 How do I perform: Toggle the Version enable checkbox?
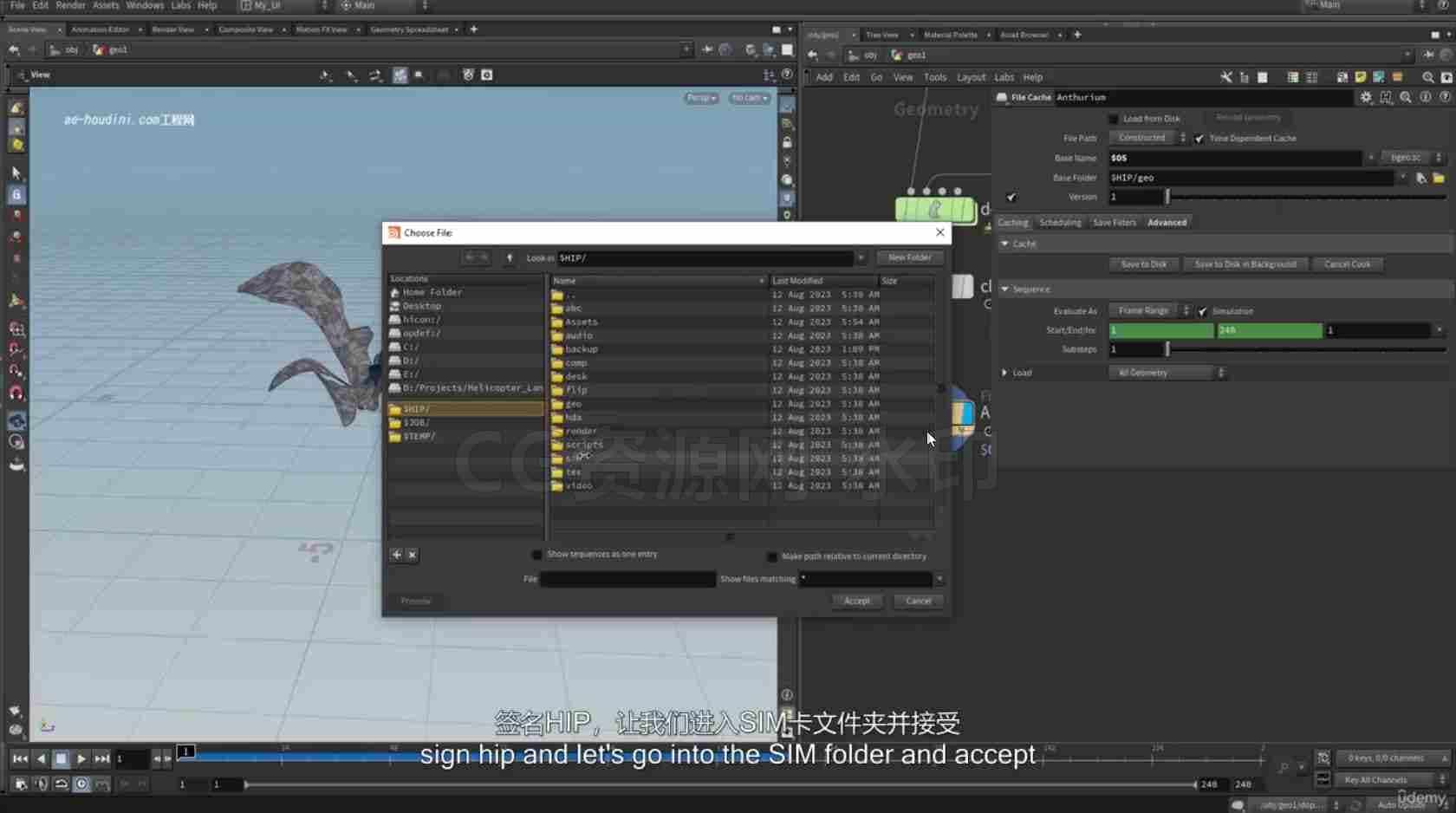[1011, 198]
